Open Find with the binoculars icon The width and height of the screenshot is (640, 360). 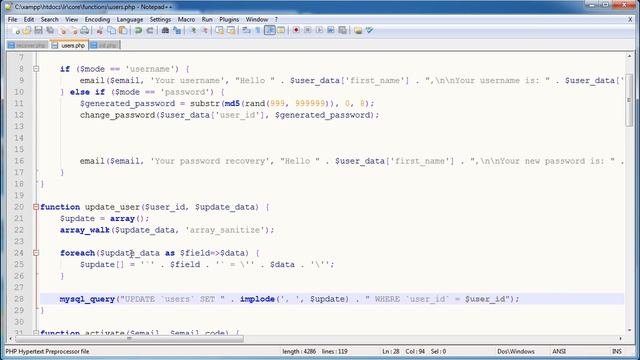(165, 31)
